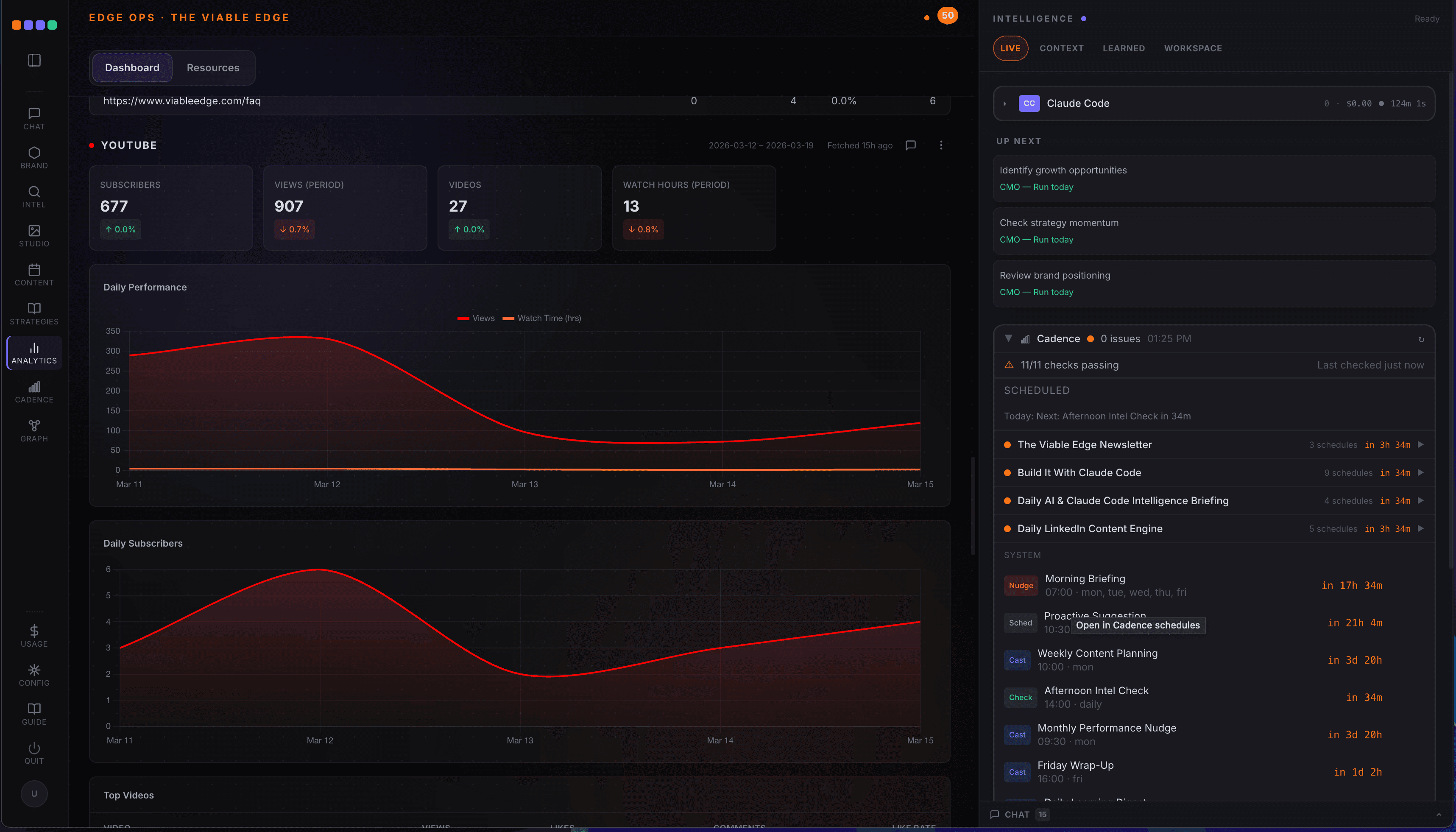Viewport: 1456px width, 832px height.
Task: Open the YouTube section three-dot menu
Action: 941,145
